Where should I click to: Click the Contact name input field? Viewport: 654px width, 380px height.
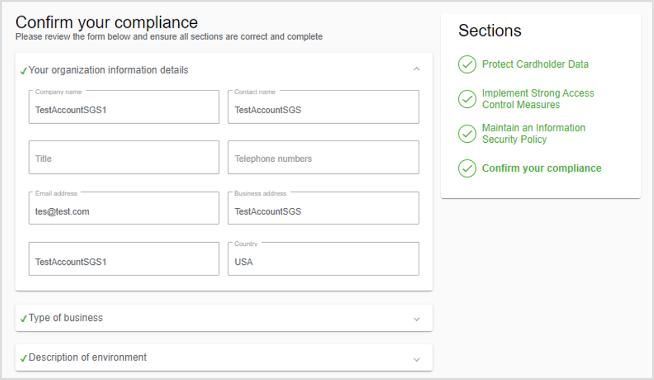(x=323, y=107)
